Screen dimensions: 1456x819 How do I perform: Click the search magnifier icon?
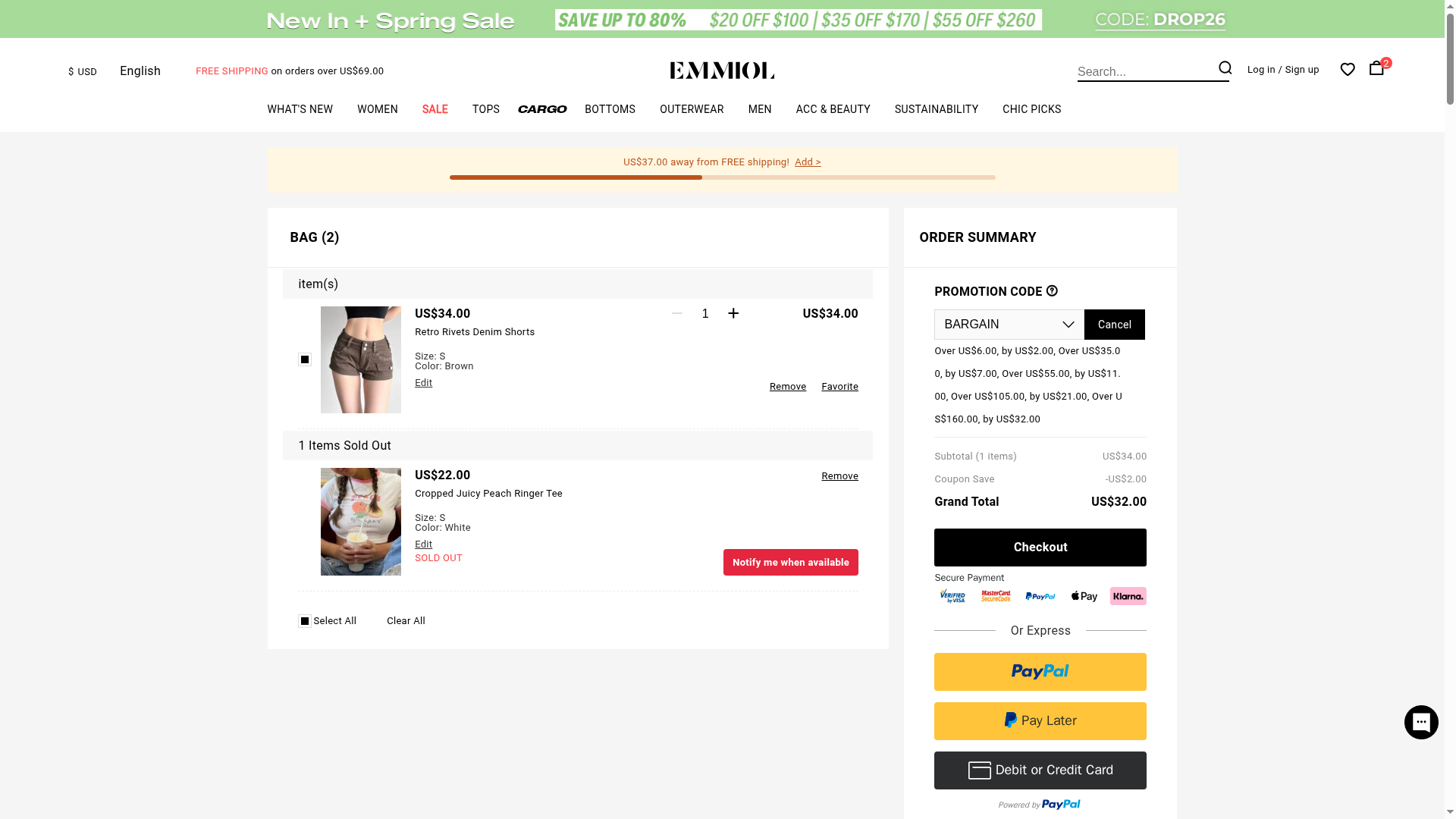(1225, 68)
